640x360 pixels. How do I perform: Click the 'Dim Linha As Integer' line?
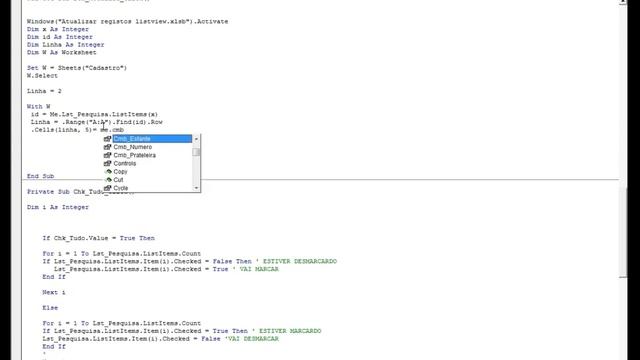coord(65,44)
